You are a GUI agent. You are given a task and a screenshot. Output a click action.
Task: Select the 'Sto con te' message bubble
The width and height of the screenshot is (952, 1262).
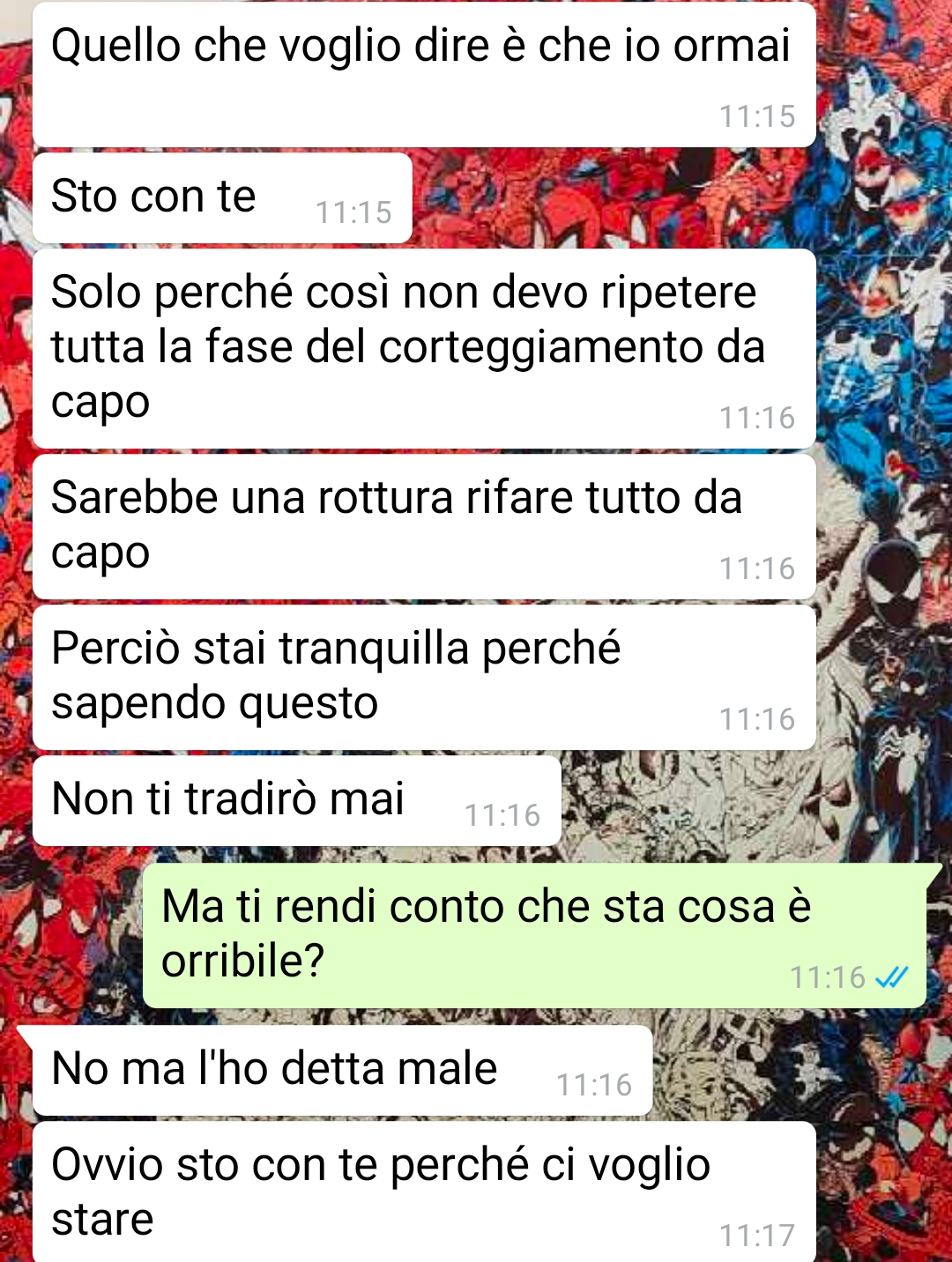pyautogui.click(x=222, y=198)
